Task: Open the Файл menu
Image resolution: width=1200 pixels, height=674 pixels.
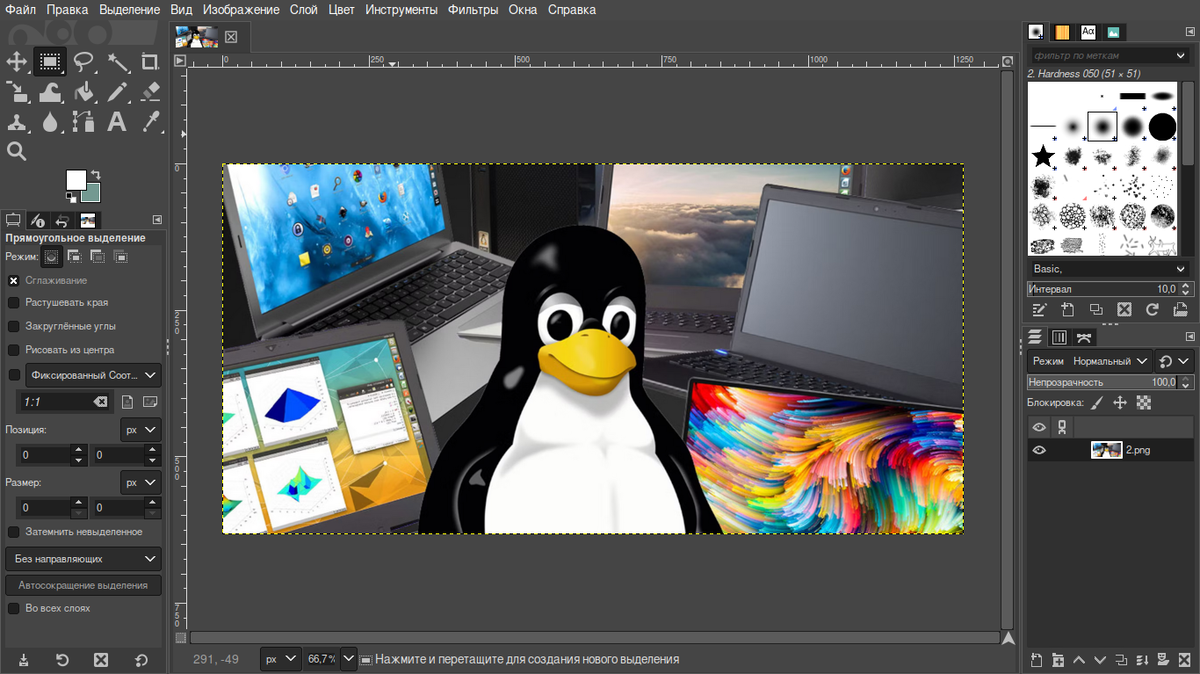Action: pos(21,10)
